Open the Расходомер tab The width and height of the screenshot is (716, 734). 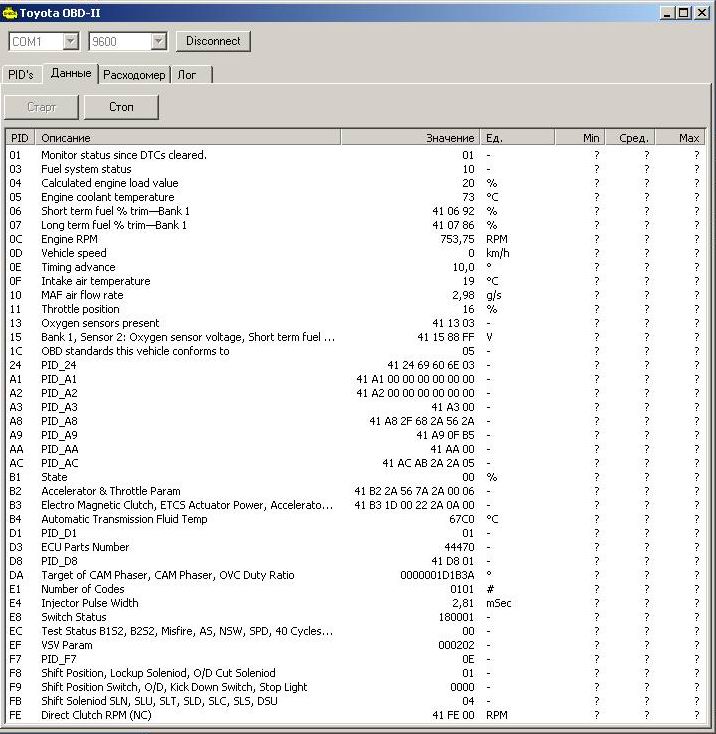point(134,75)
